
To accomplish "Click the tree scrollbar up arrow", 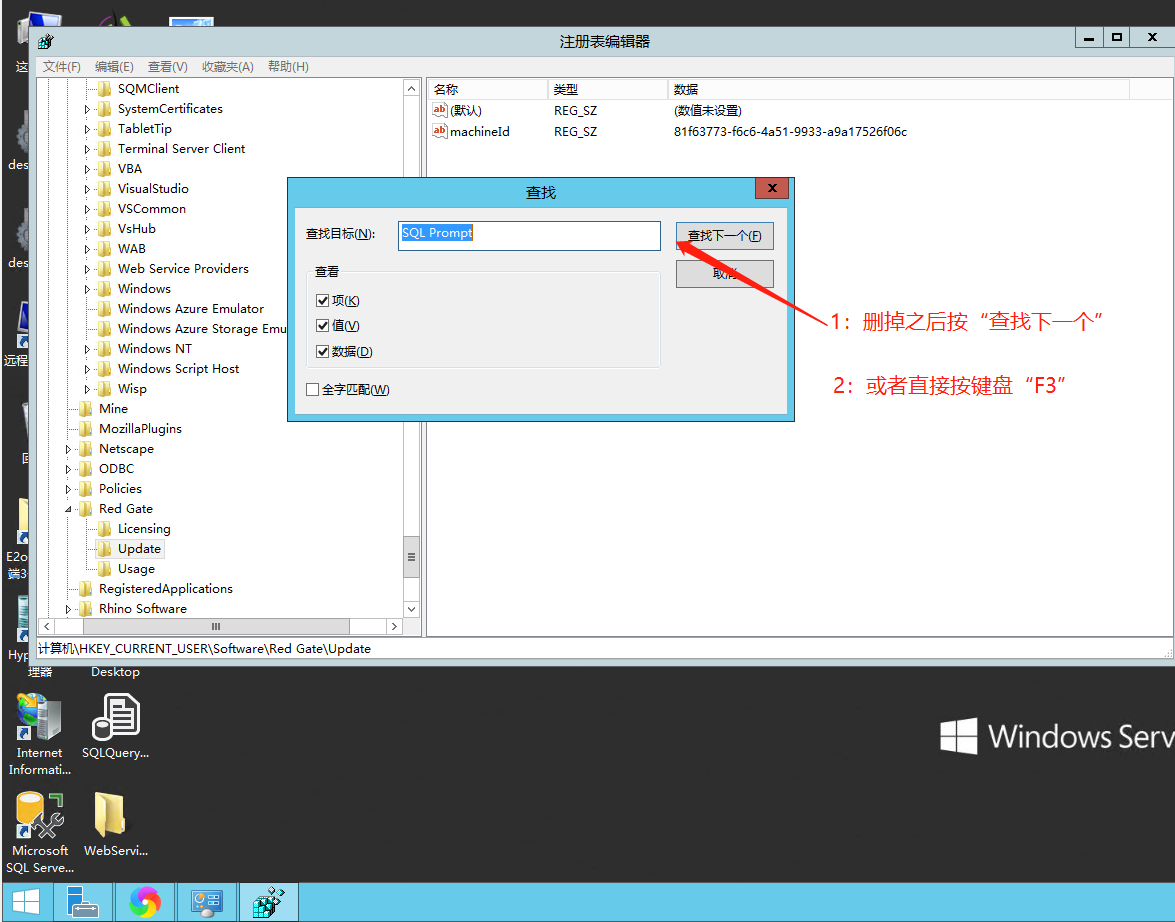I will (411, 88).
